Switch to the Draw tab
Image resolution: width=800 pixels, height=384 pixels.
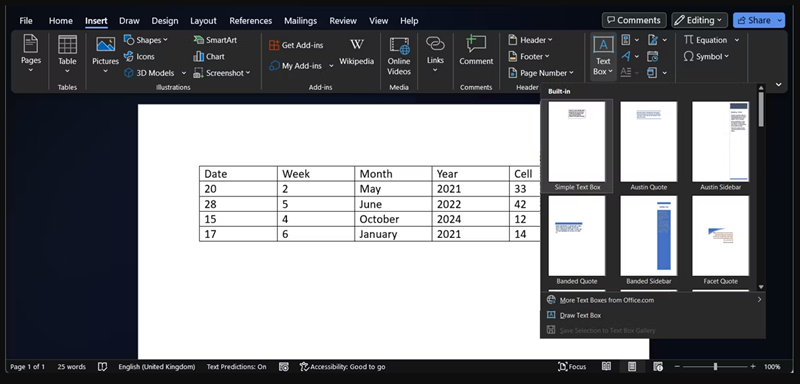tap(129, 21)
